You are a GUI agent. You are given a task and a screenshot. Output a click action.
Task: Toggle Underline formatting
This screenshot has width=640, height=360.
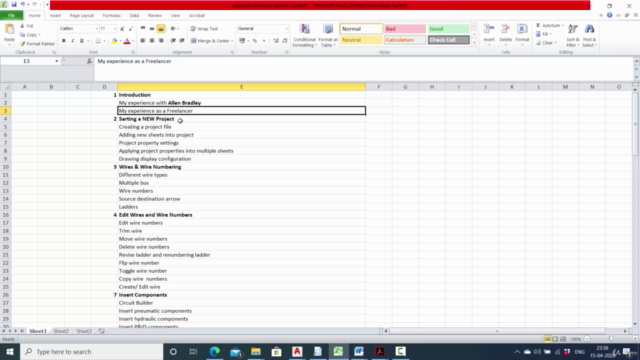click(82, 41)
